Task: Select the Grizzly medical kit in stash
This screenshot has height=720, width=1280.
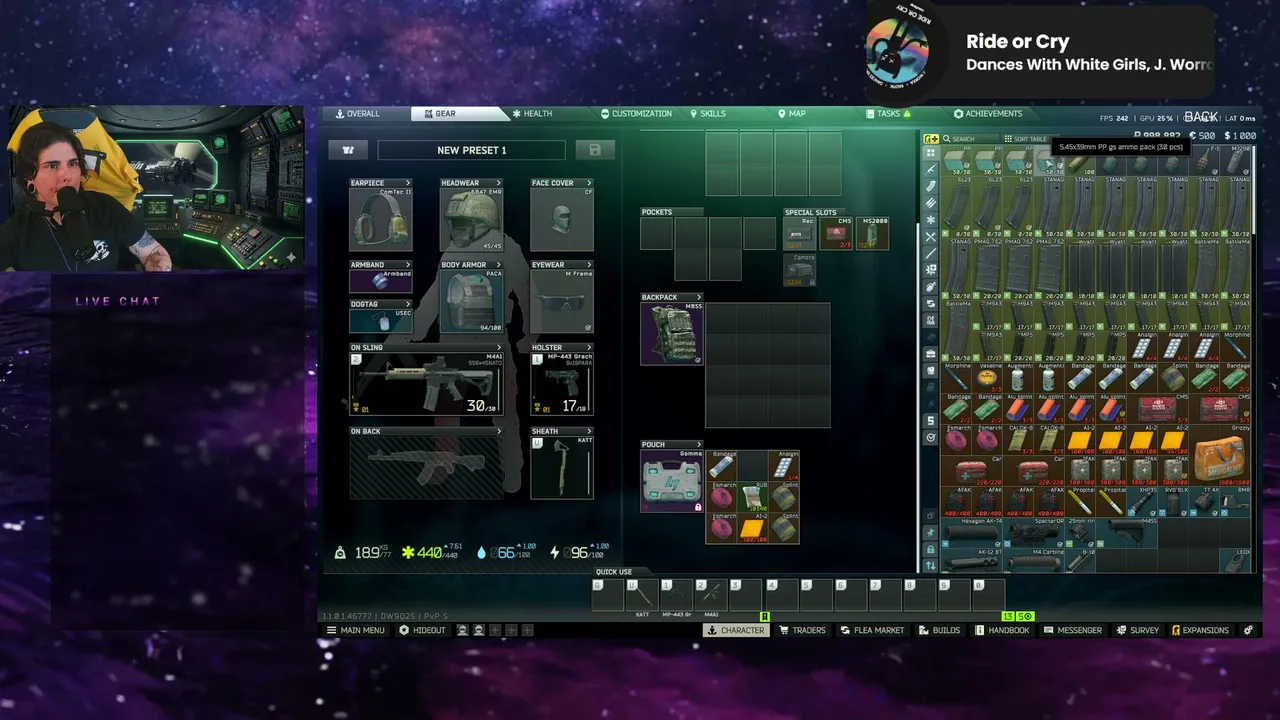Action: click(1221, 454)
